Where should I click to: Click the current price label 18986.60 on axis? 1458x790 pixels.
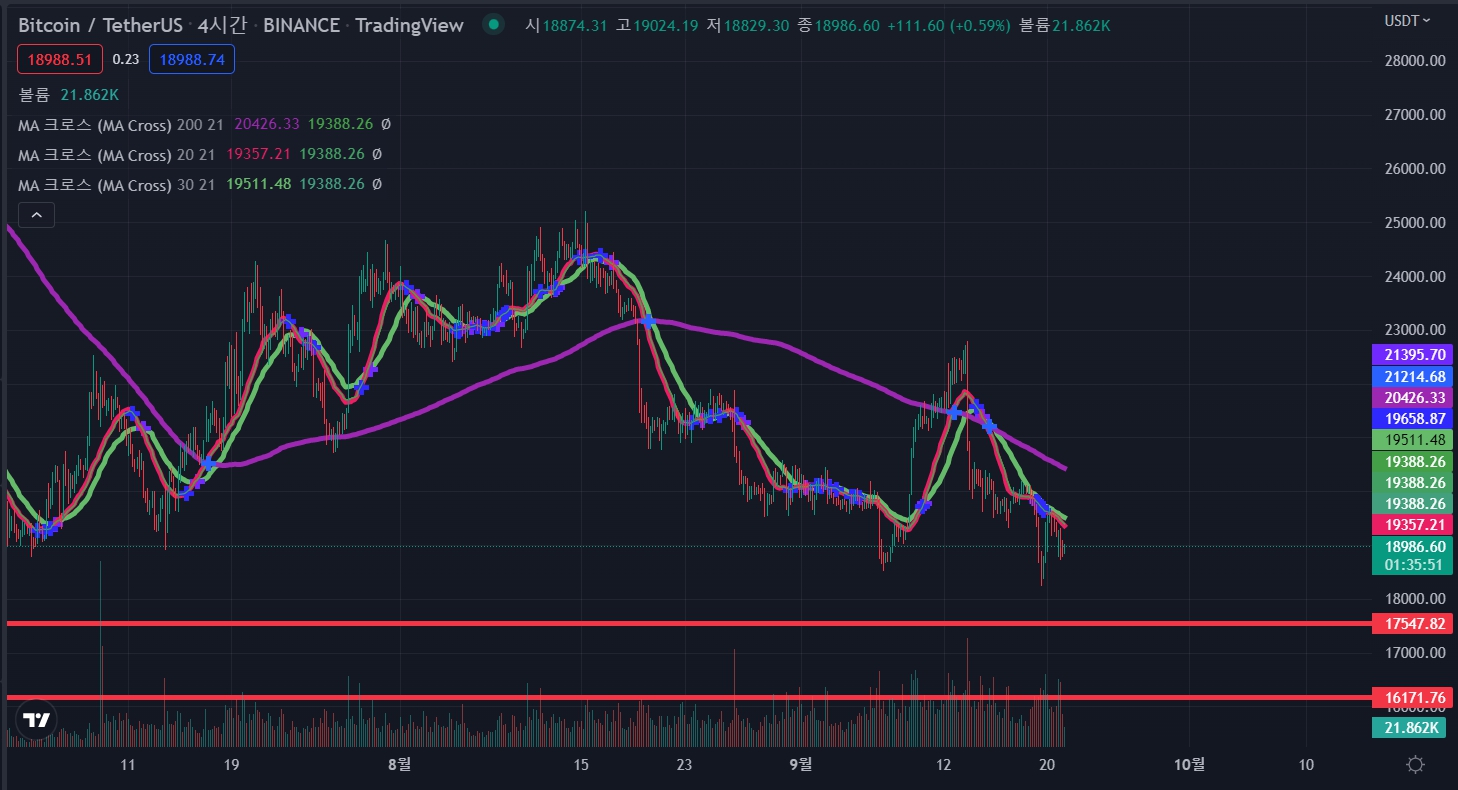1412,547
